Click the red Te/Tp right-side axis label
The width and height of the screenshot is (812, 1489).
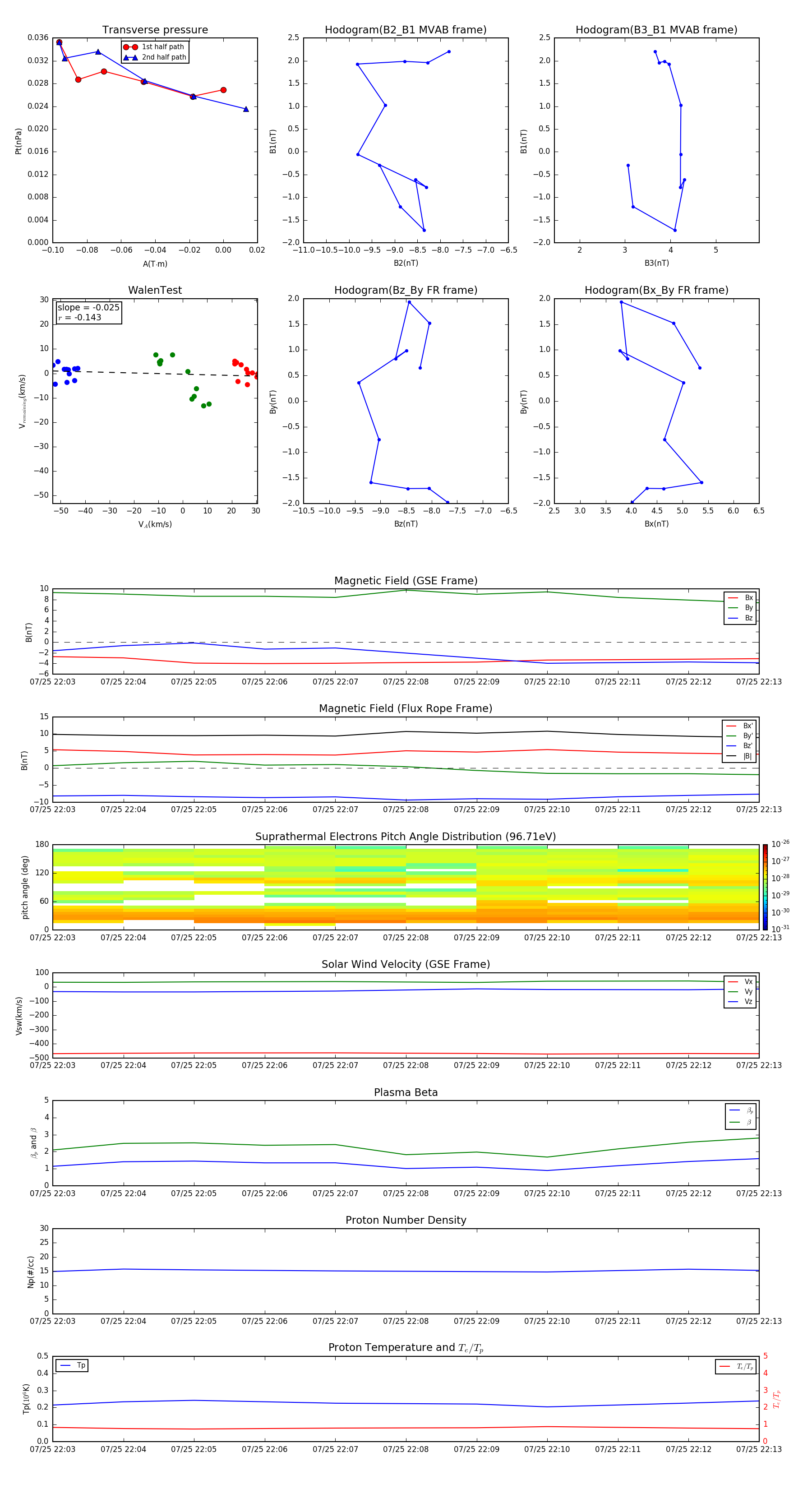pyautogui.click(x=776, y=1399)
